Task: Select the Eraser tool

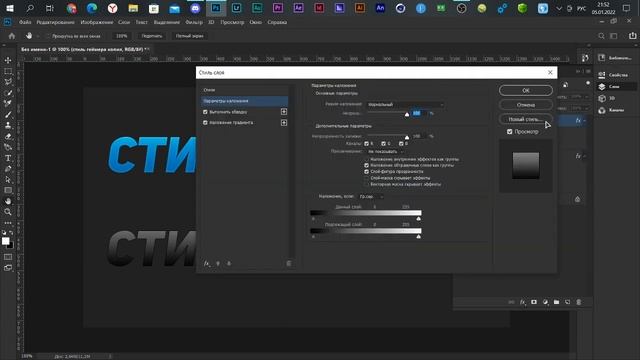Action: [8, 136]
